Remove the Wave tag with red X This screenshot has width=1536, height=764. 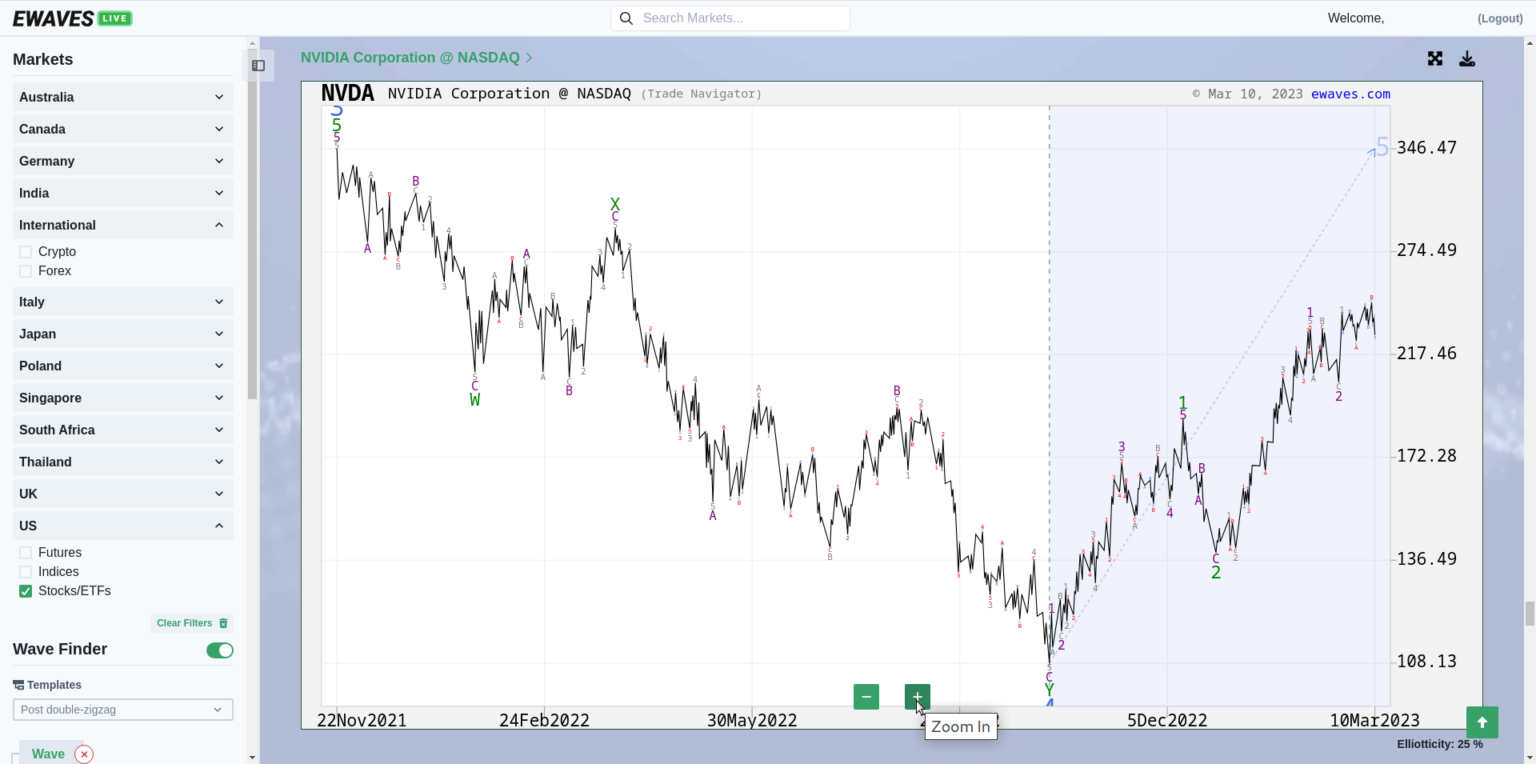[84, 754]
